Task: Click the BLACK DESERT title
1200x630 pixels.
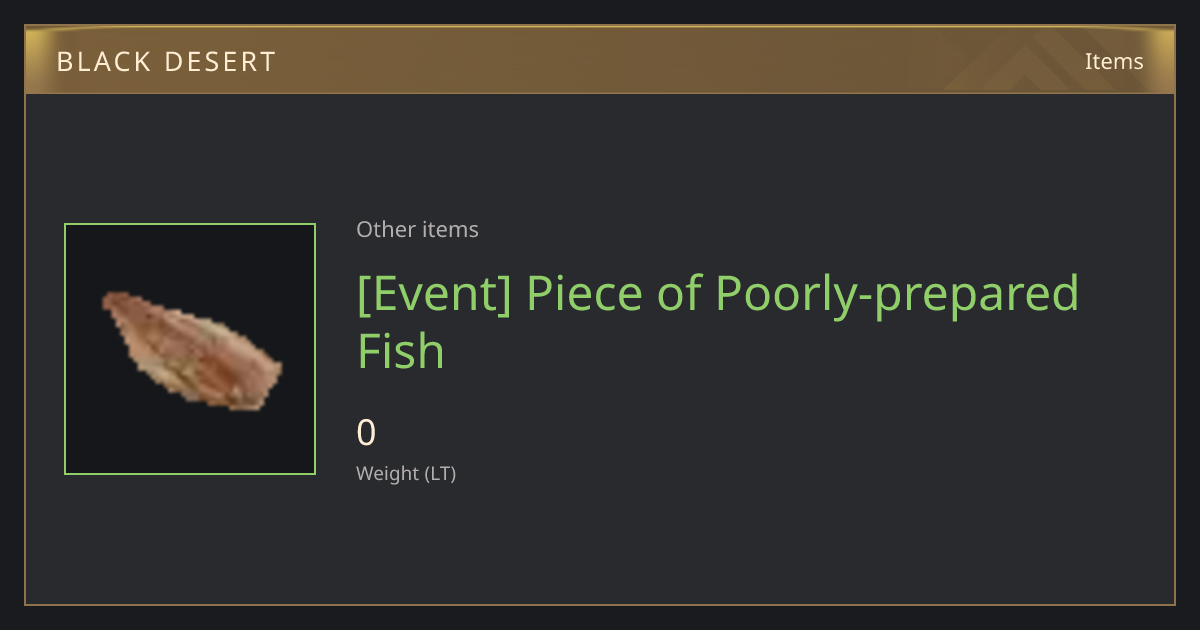Action: 166,62
